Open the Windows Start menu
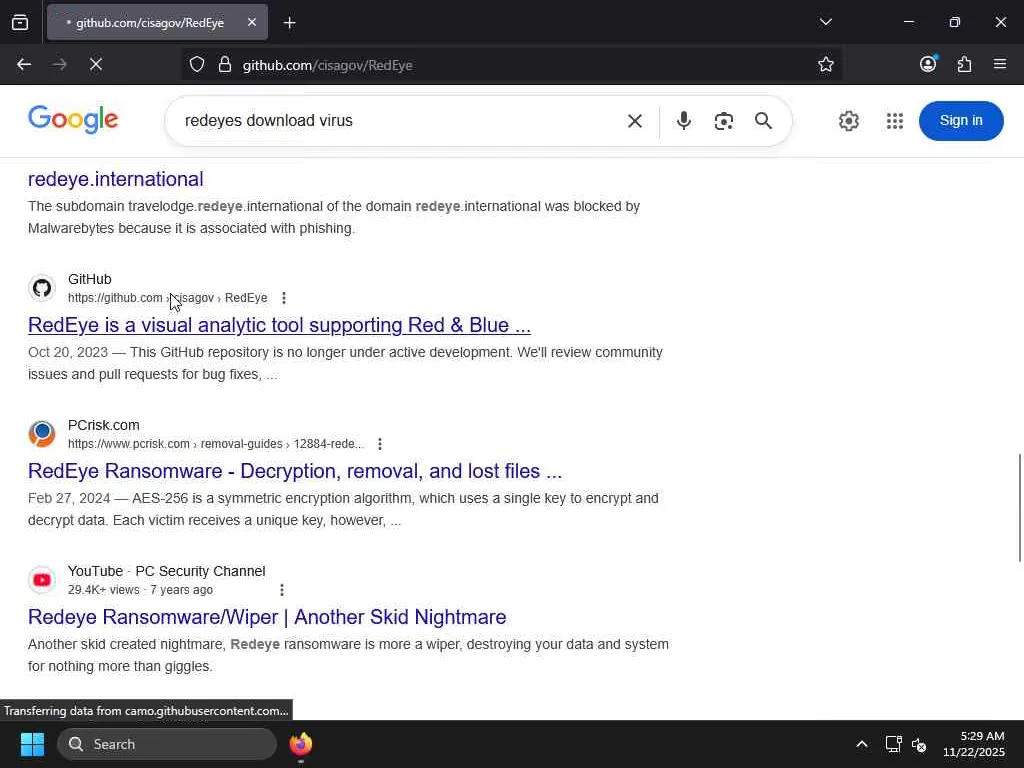Viewport: 1024px width, 768px height. coord(32,744)
